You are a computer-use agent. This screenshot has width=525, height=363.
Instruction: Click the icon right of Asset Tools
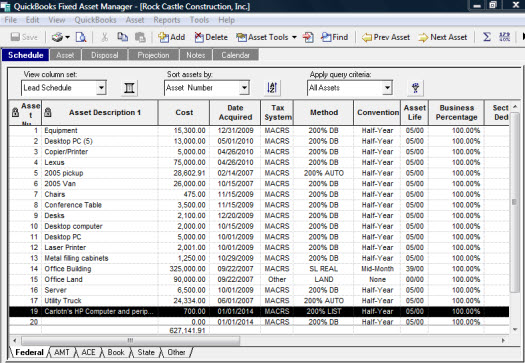coord(308,37)
